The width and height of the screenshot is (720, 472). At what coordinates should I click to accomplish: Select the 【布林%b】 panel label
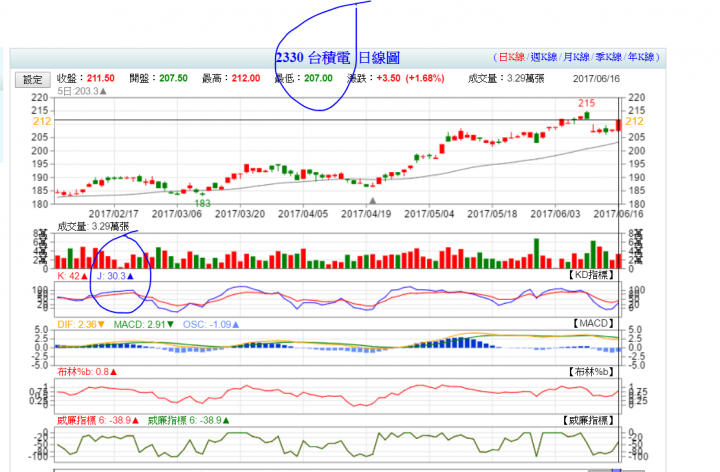click(591, 371)
